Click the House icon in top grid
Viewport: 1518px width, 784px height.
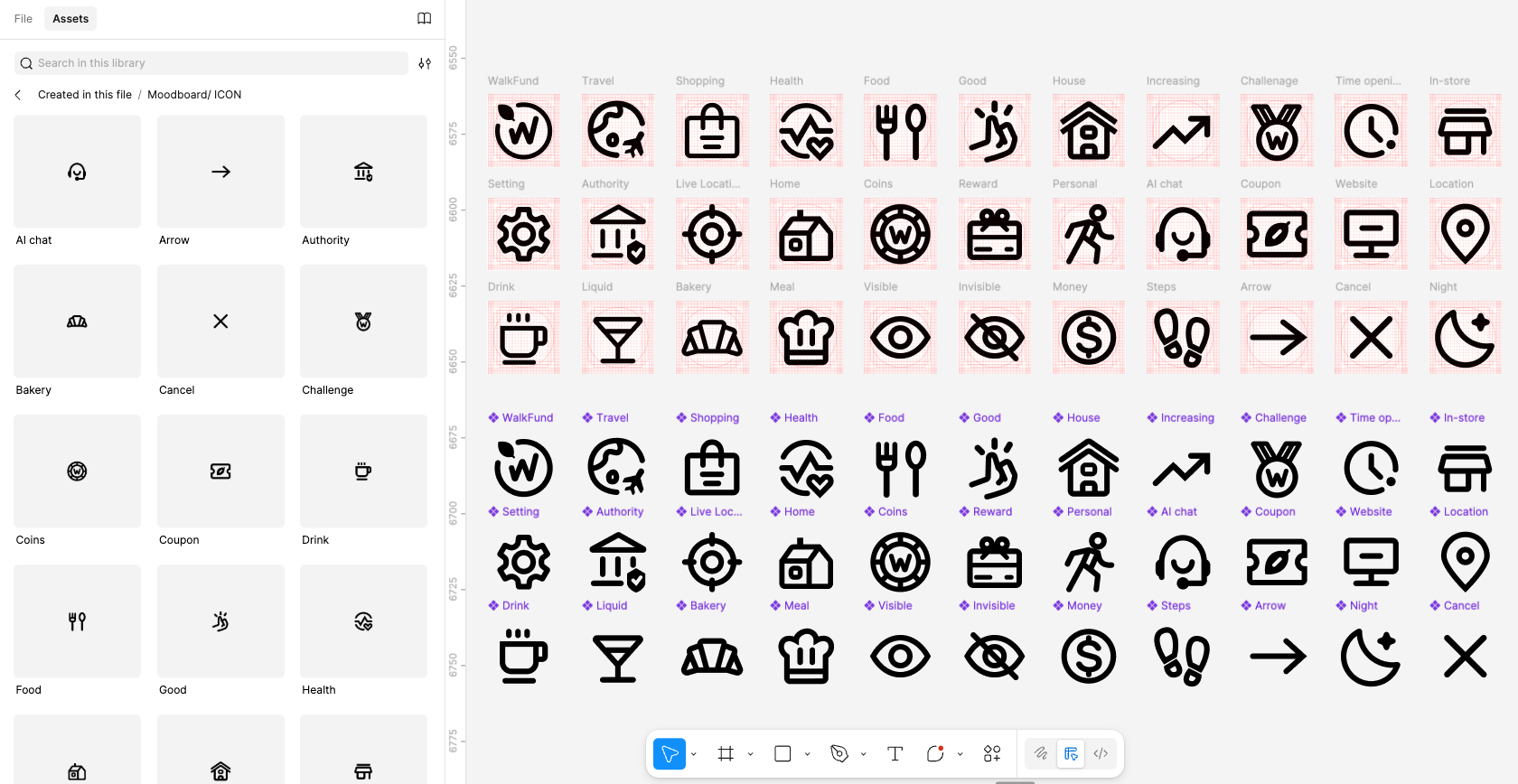(1089, 130)
